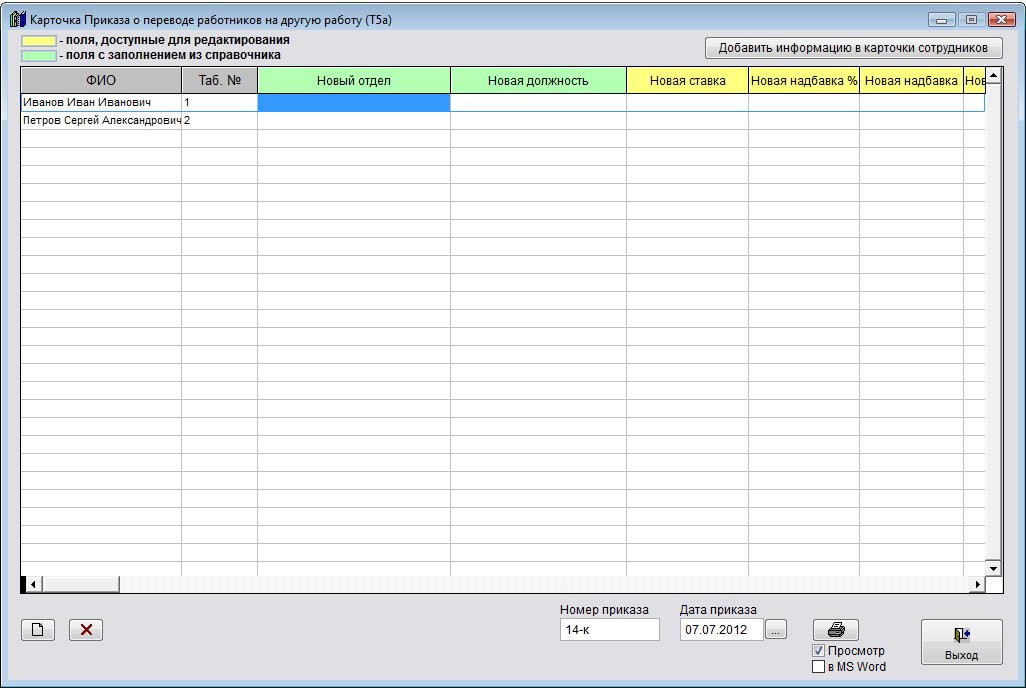Click the Таб. № column header

tap(219, 81)
